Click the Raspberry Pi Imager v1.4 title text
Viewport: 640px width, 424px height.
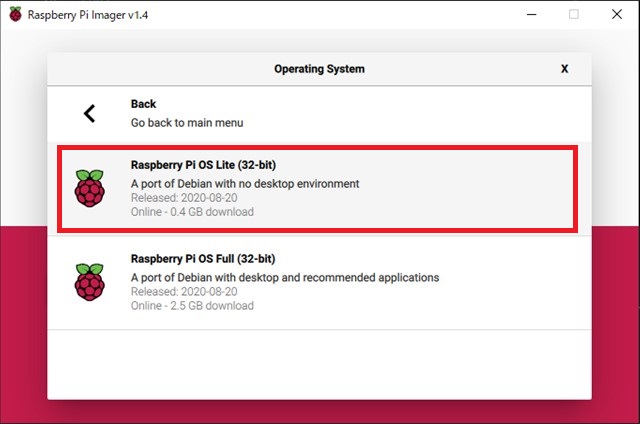(88, 15)
